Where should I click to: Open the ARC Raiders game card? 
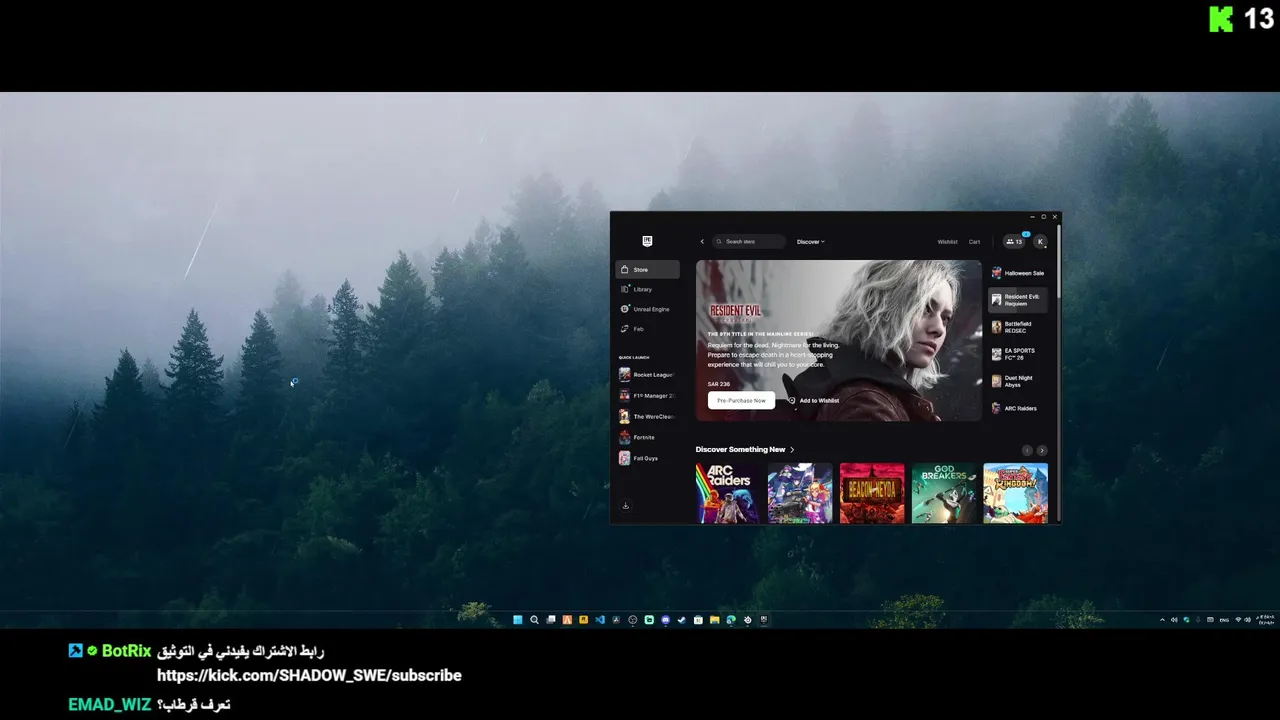pyautogui.click(x=728, y=493)
